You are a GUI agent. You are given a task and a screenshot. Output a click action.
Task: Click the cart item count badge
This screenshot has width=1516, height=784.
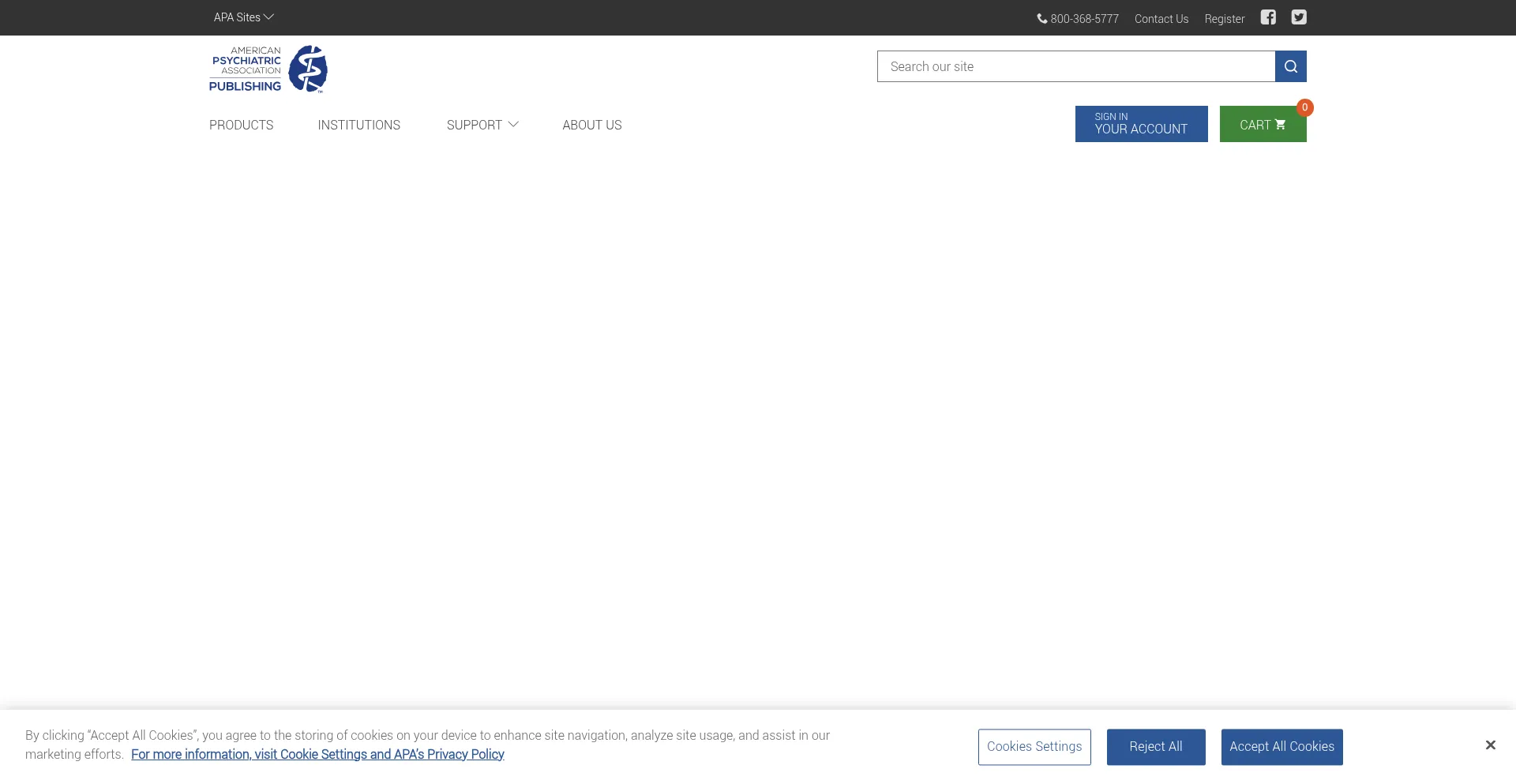(x=1305, y=107)
